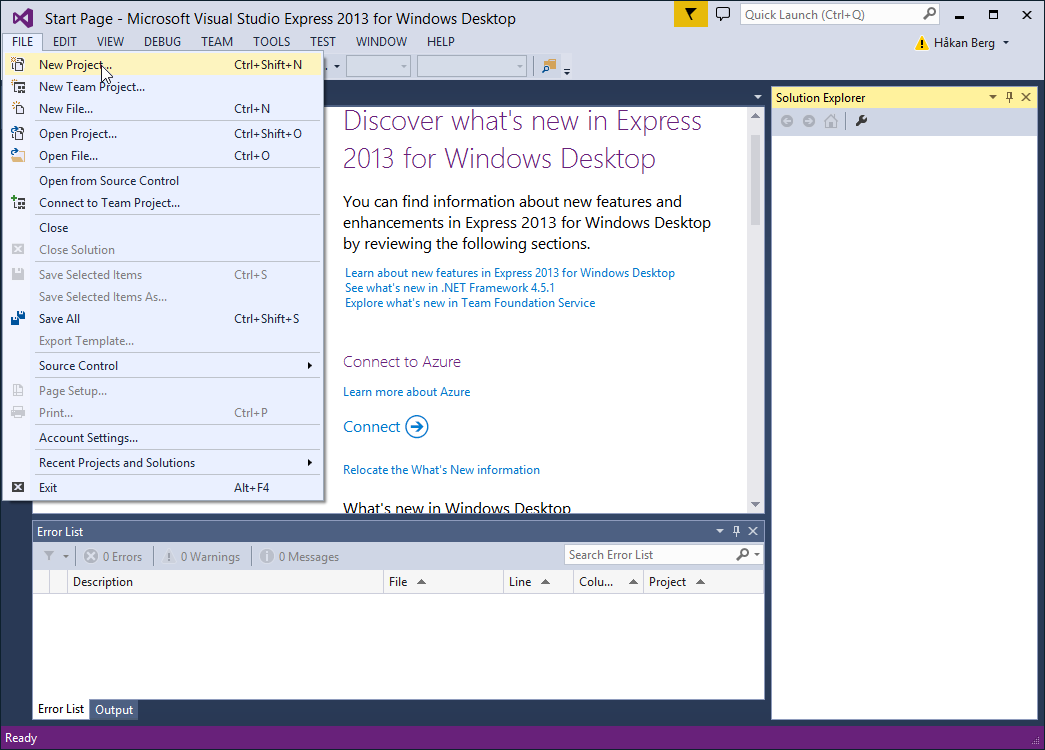Sort Error List by Description column
1045x750 pixels.
(225, 582)
